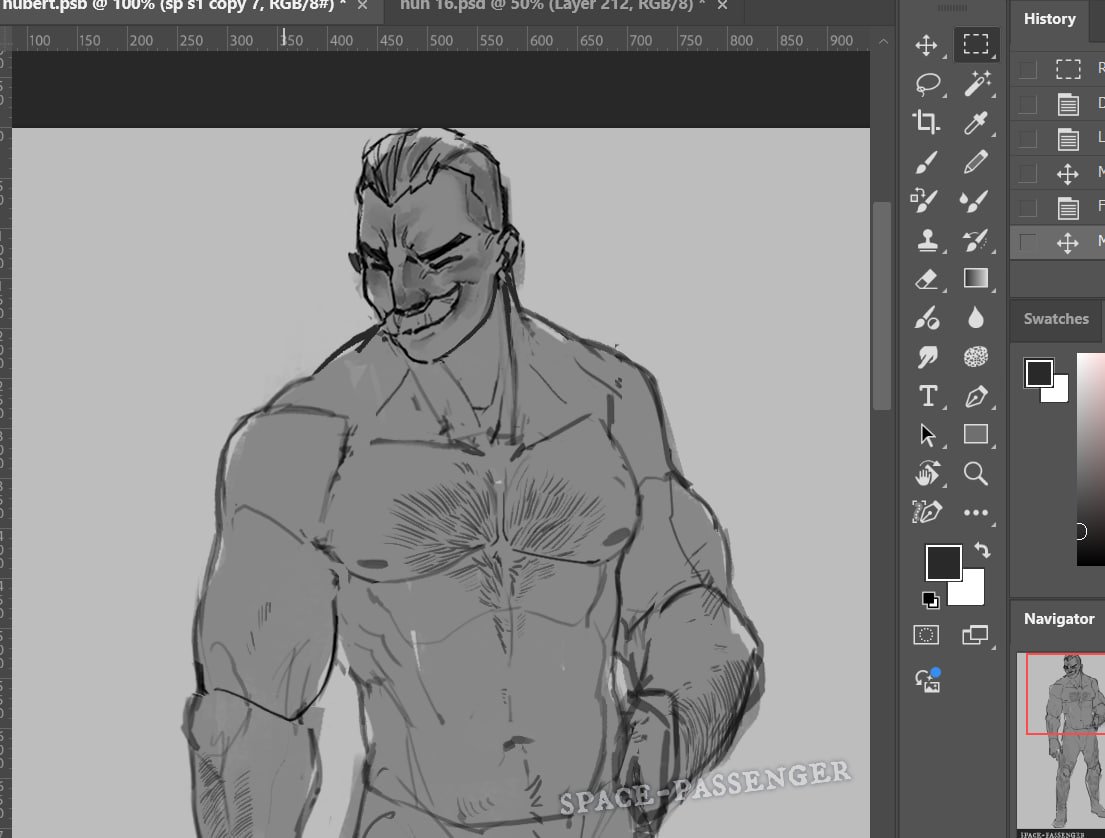Select the History Brush tool
The image size is (1105, 838).
(976, 240)
